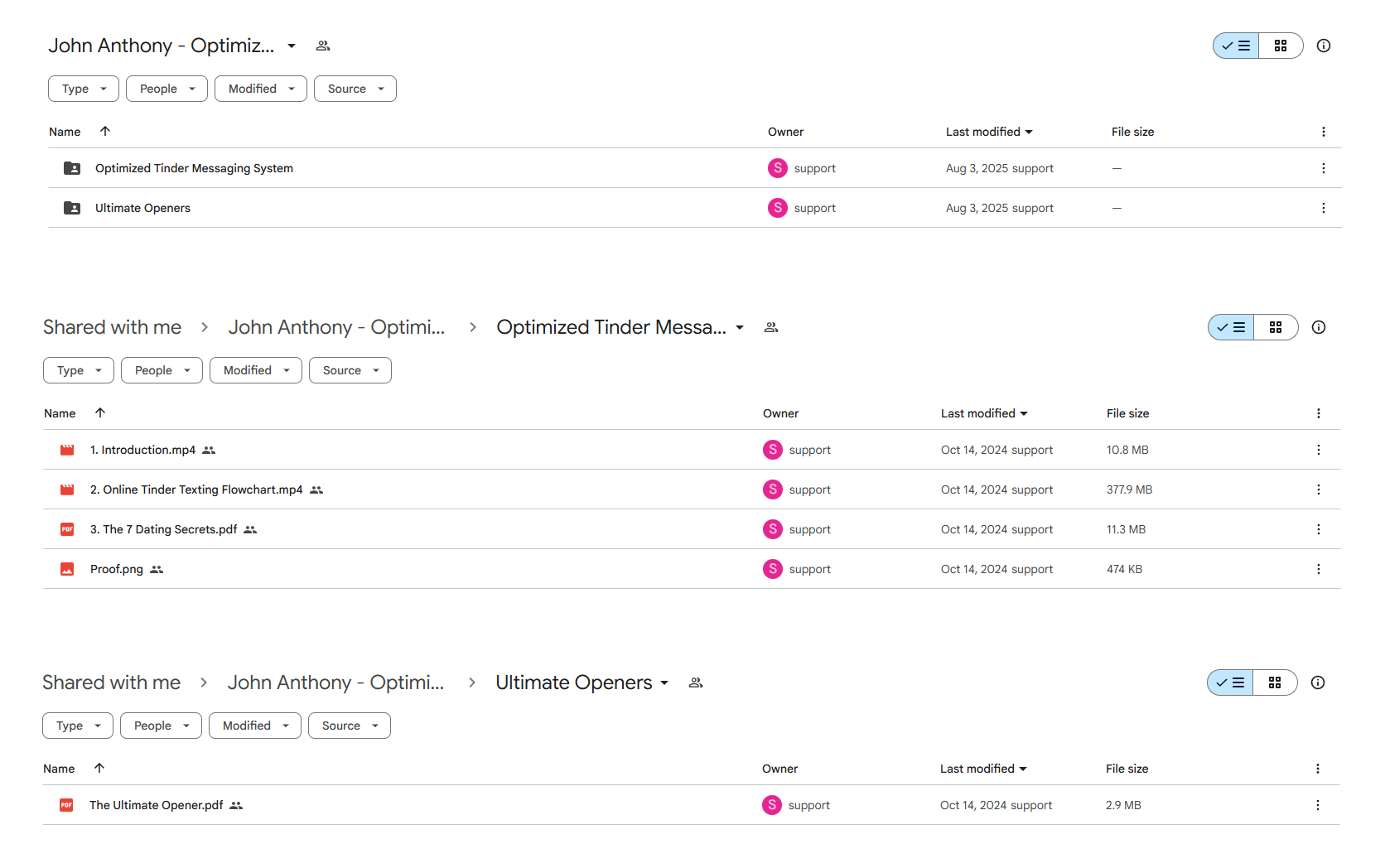Go to Shared with me from Optimized Tinder breadcrumb
Viewport: 1385px width, 868px height.
point(112,327)
